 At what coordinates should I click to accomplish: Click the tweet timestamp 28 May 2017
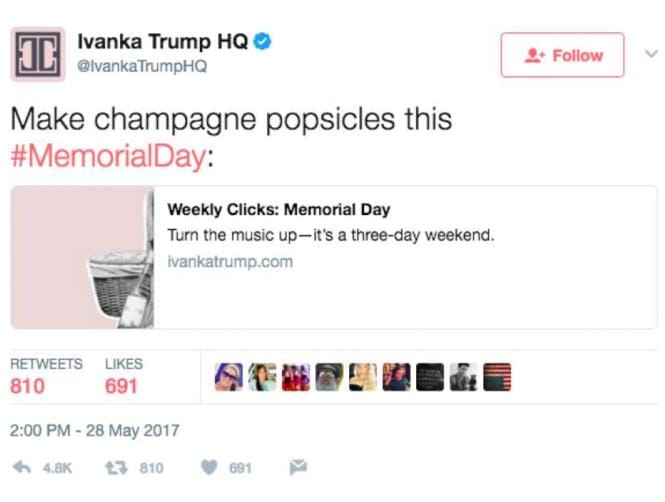pyautogui.click(x=94, y=431)
